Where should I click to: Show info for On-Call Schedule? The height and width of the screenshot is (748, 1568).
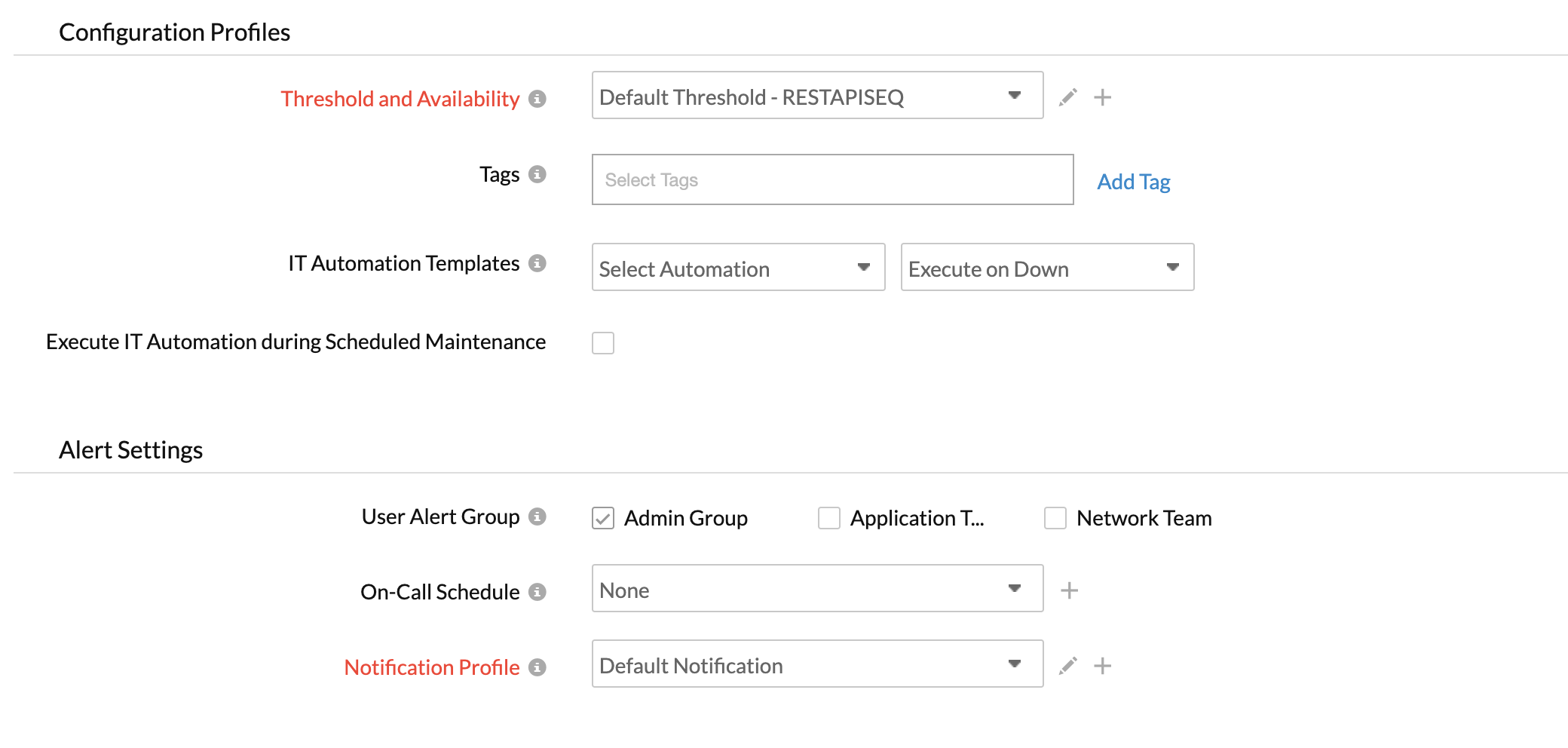tap(537, 592)
